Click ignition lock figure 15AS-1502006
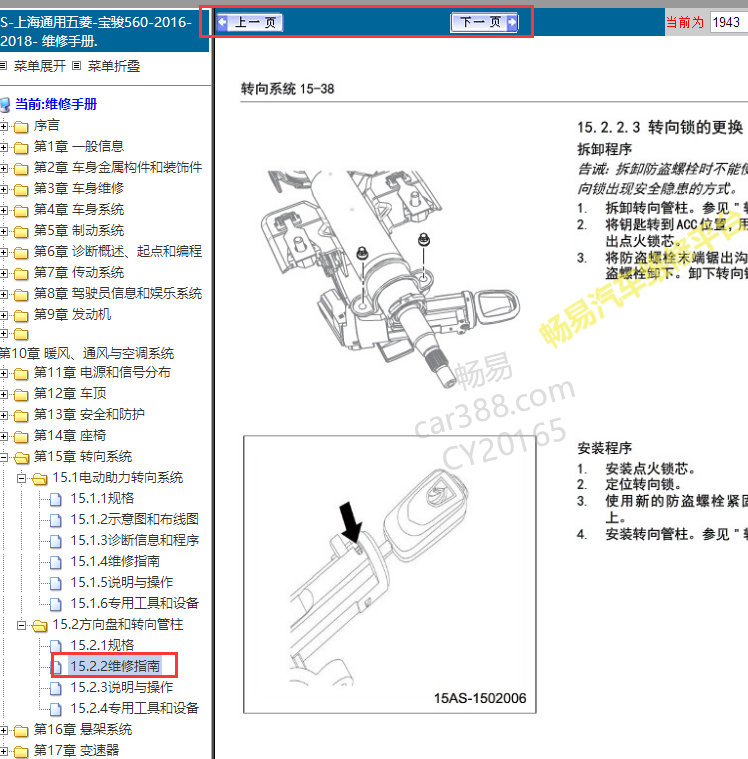Image resolution: width=748 pixels, height=759 pixels. pos(390,575)
